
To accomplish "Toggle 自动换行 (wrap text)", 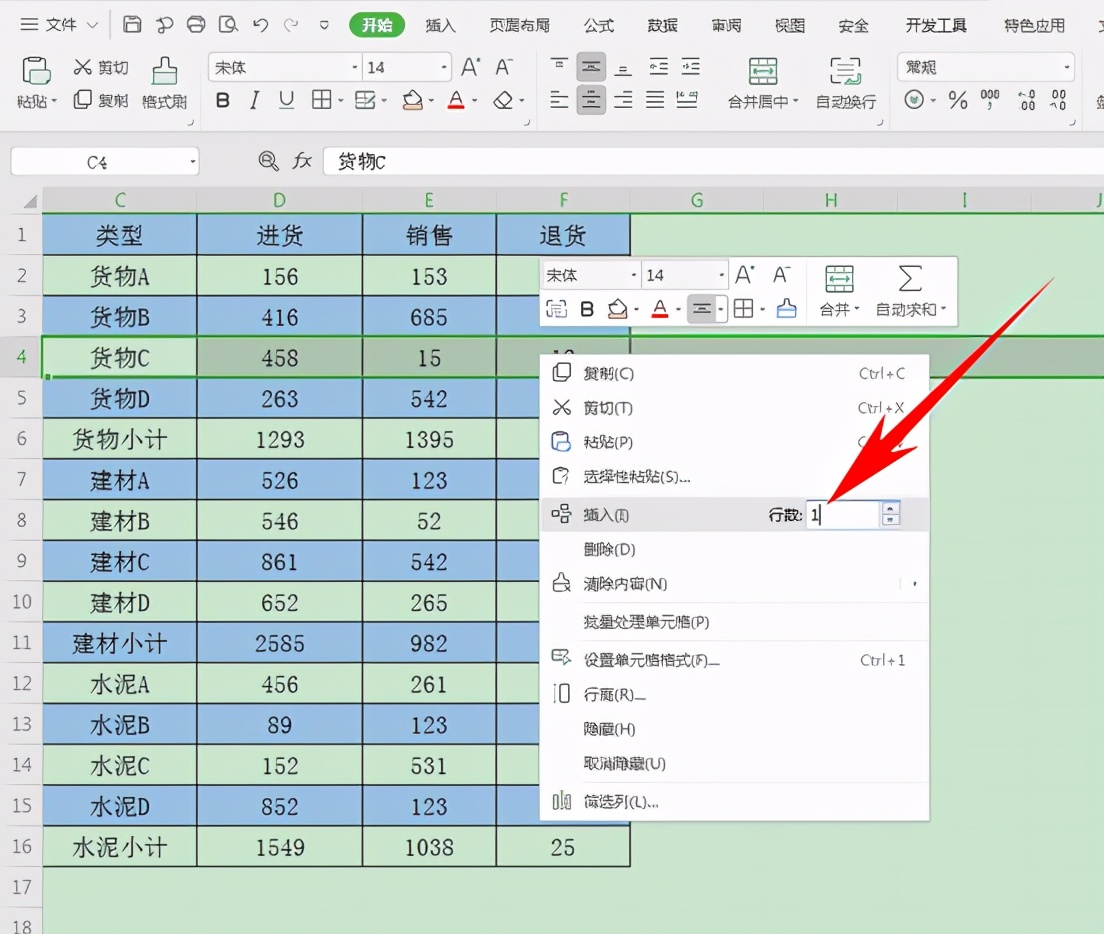I will point(845,83).
